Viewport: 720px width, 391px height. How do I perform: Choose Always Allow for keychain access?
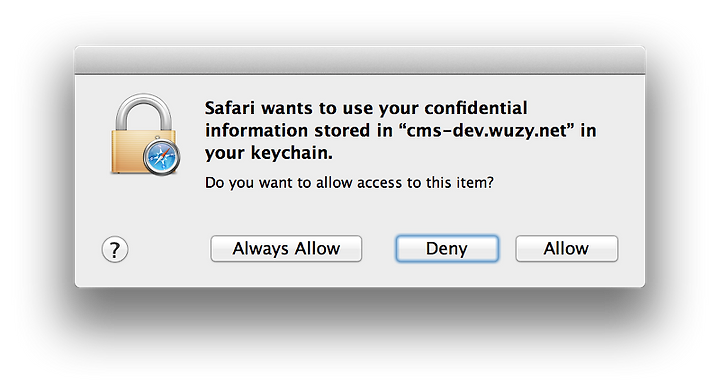(x=286, y=249)
